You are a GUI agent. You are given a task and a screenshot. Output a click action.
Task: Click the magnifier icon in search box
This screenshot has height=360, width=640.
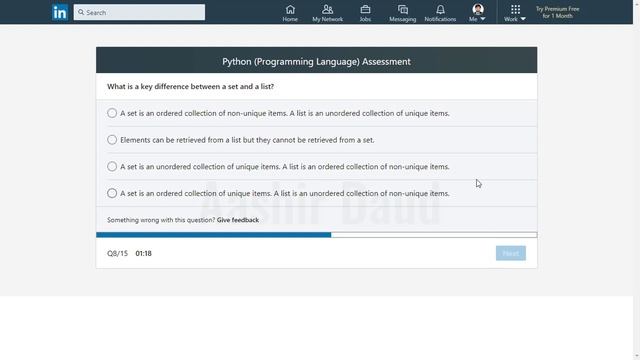(x=81, y=12)
